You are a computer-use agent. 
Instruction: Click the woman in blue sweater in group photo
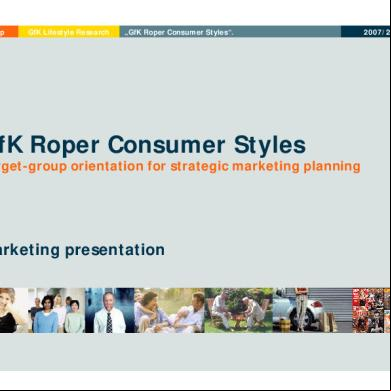(46, 315)
